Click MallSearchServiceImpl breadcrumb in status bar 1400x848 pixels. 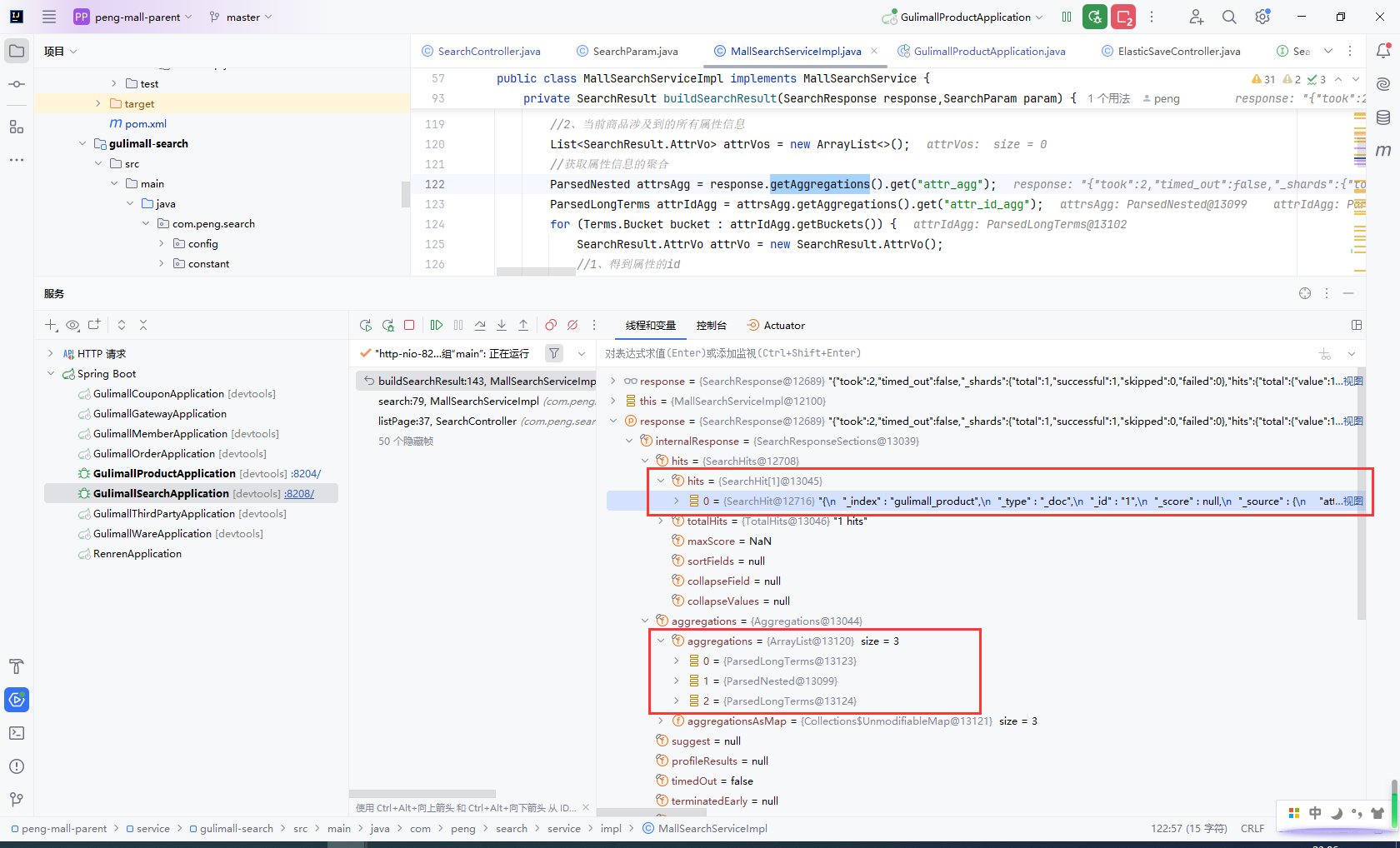[x=705, y=828]
